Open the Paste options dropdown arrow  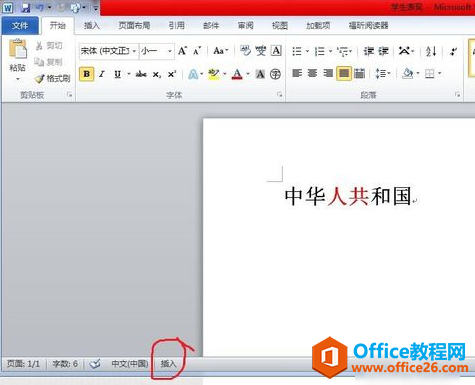pos(18,79)
